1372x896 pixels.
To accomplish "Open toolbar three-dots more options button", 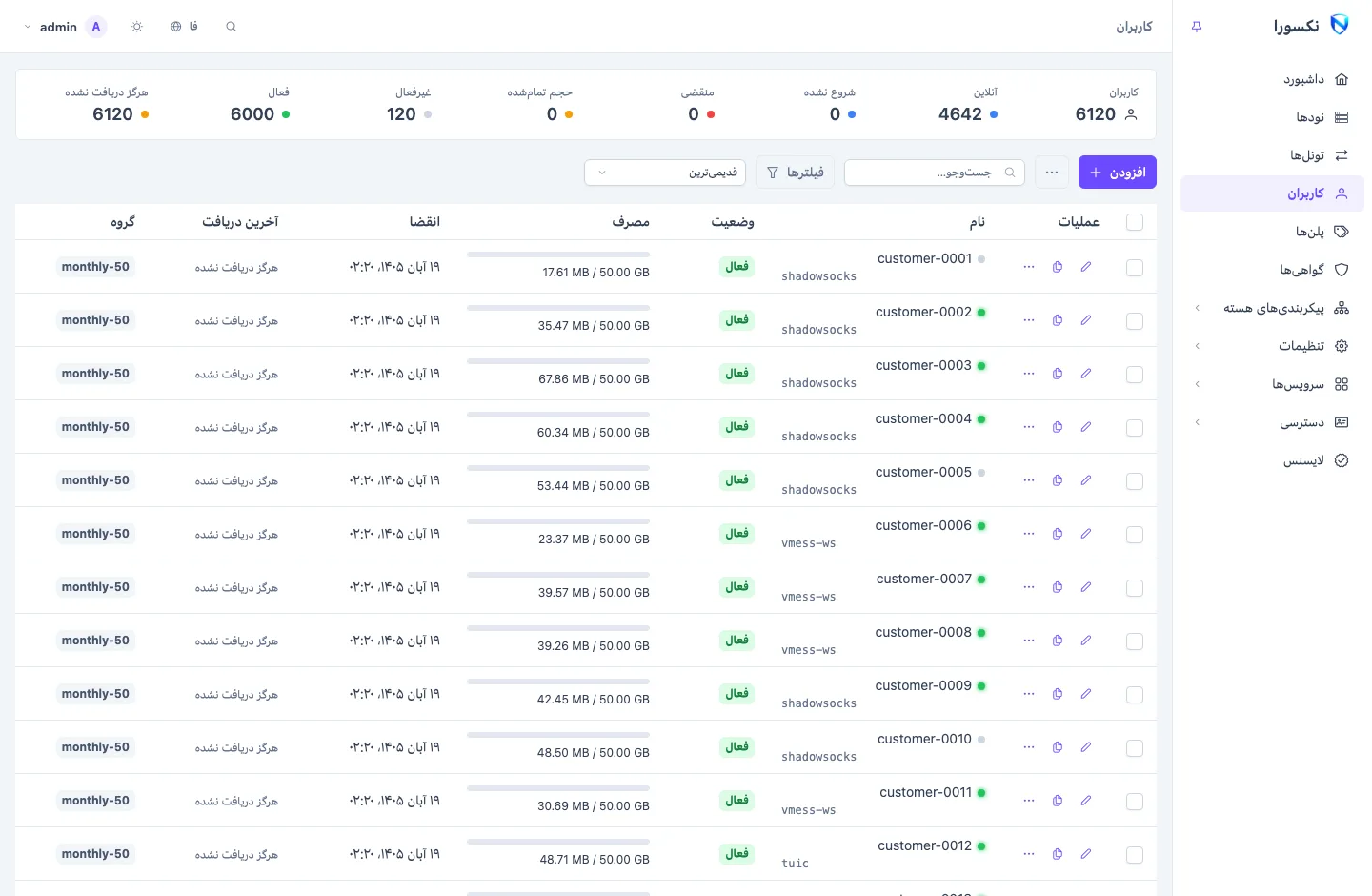I will (x=1052, y=173).
